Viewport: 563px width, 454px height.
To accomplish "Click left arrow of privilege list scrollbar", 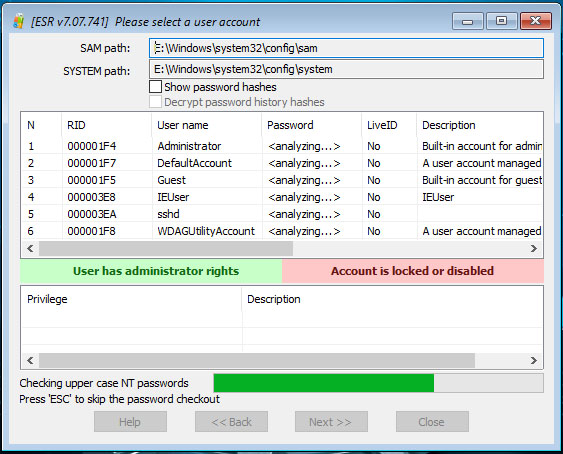I will pos(31,360).
